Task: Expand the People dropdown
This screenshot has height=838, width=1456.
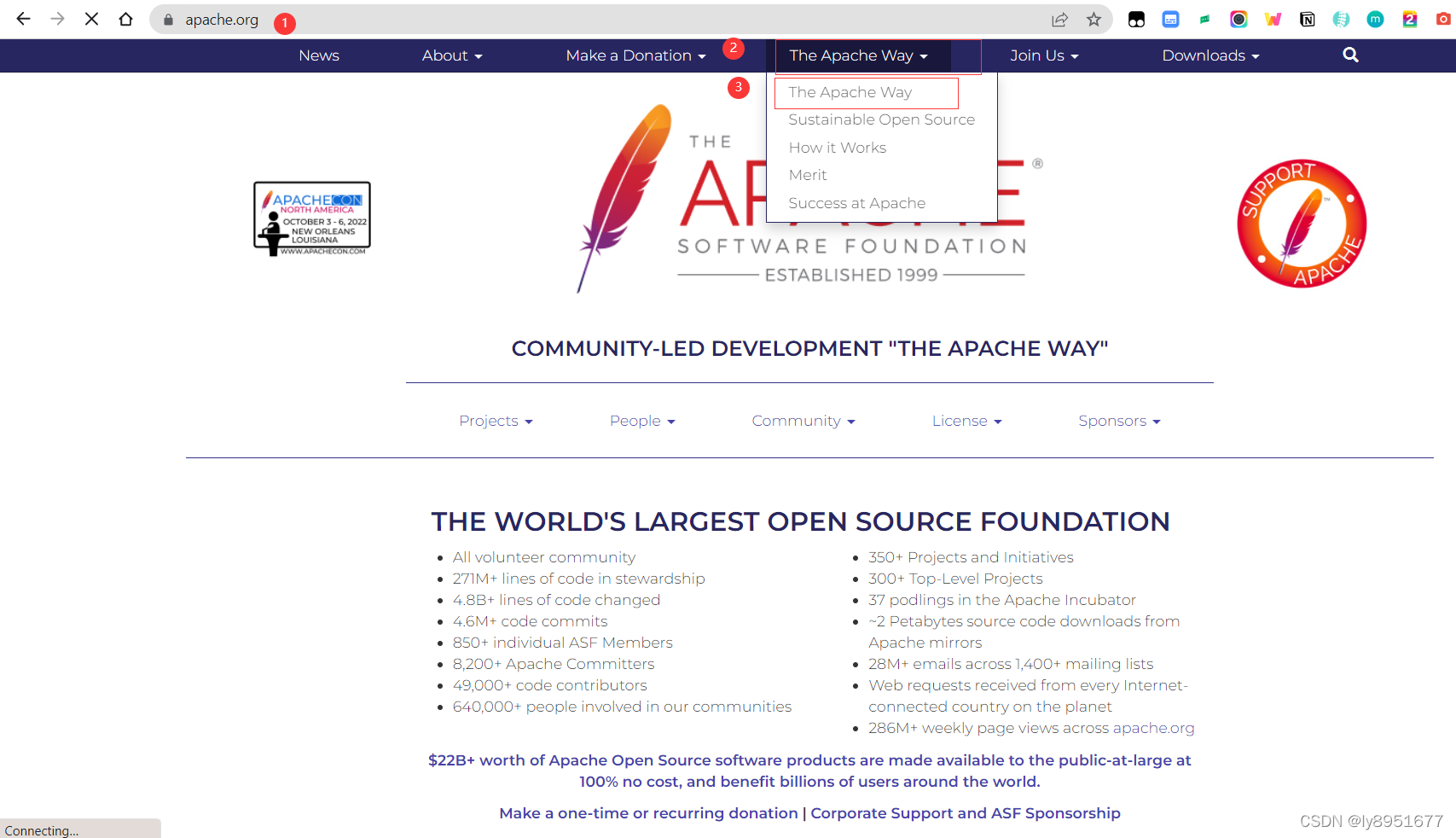Action: [642, 421]
